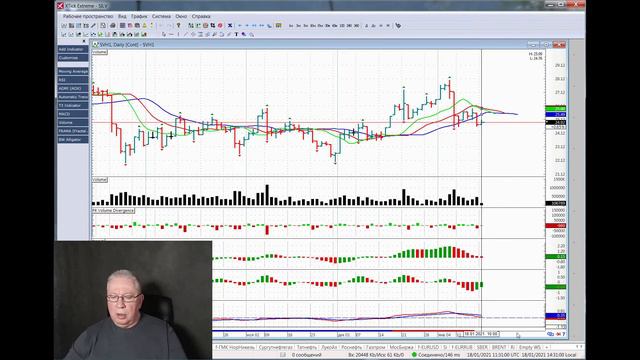Add the BW Alligator indicator
The height and width of the screenshot is (360, 640).
pyautogui.click(x=73, y=140)
